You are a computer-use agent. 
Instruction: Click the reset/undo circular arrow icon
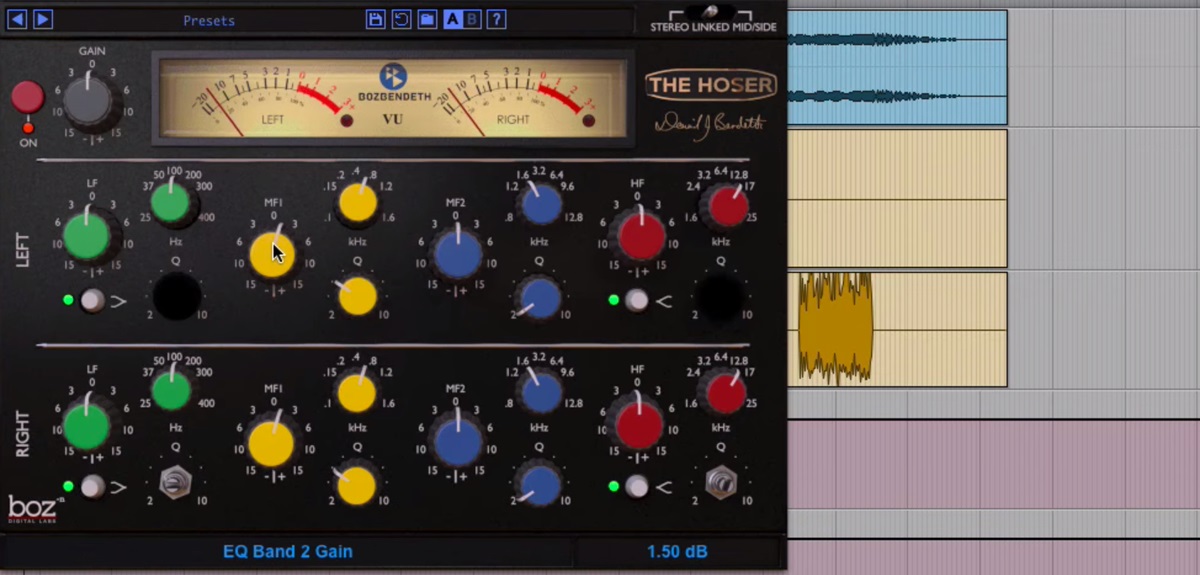point(401,19)
